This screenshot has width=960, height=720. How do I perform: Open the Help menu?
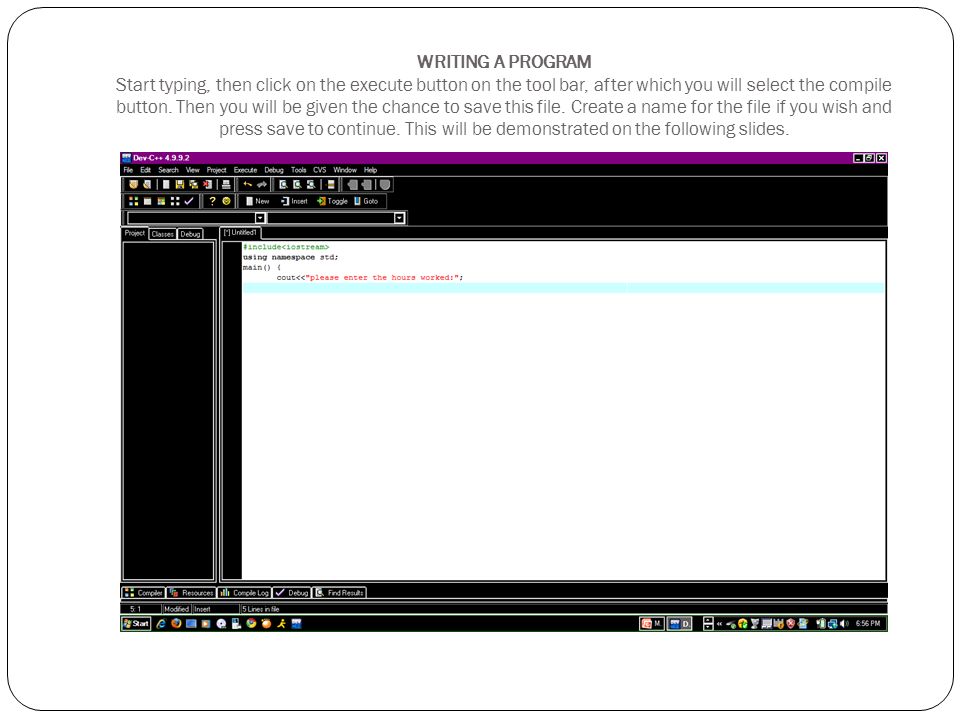[x=370, y=170]
